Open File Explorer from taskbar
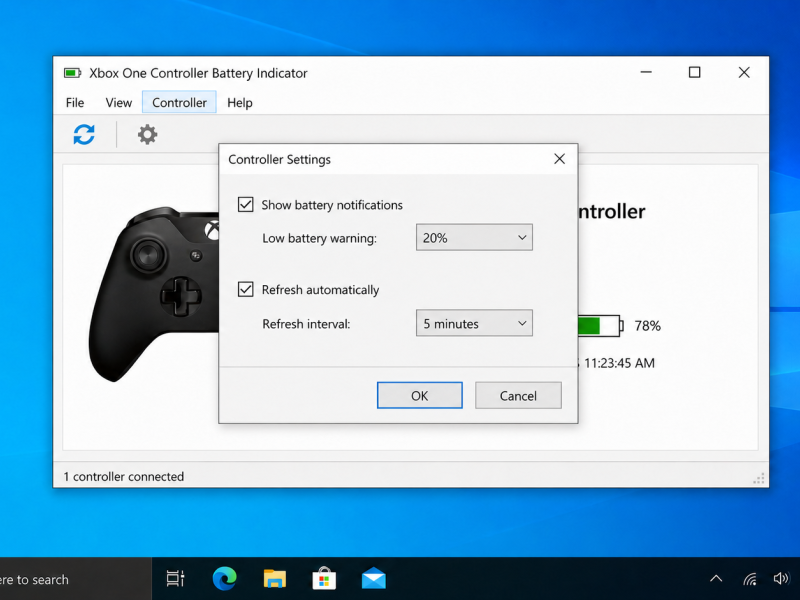Image resolution: width=800 pixels, height=600 pixels. click(274, 579)
